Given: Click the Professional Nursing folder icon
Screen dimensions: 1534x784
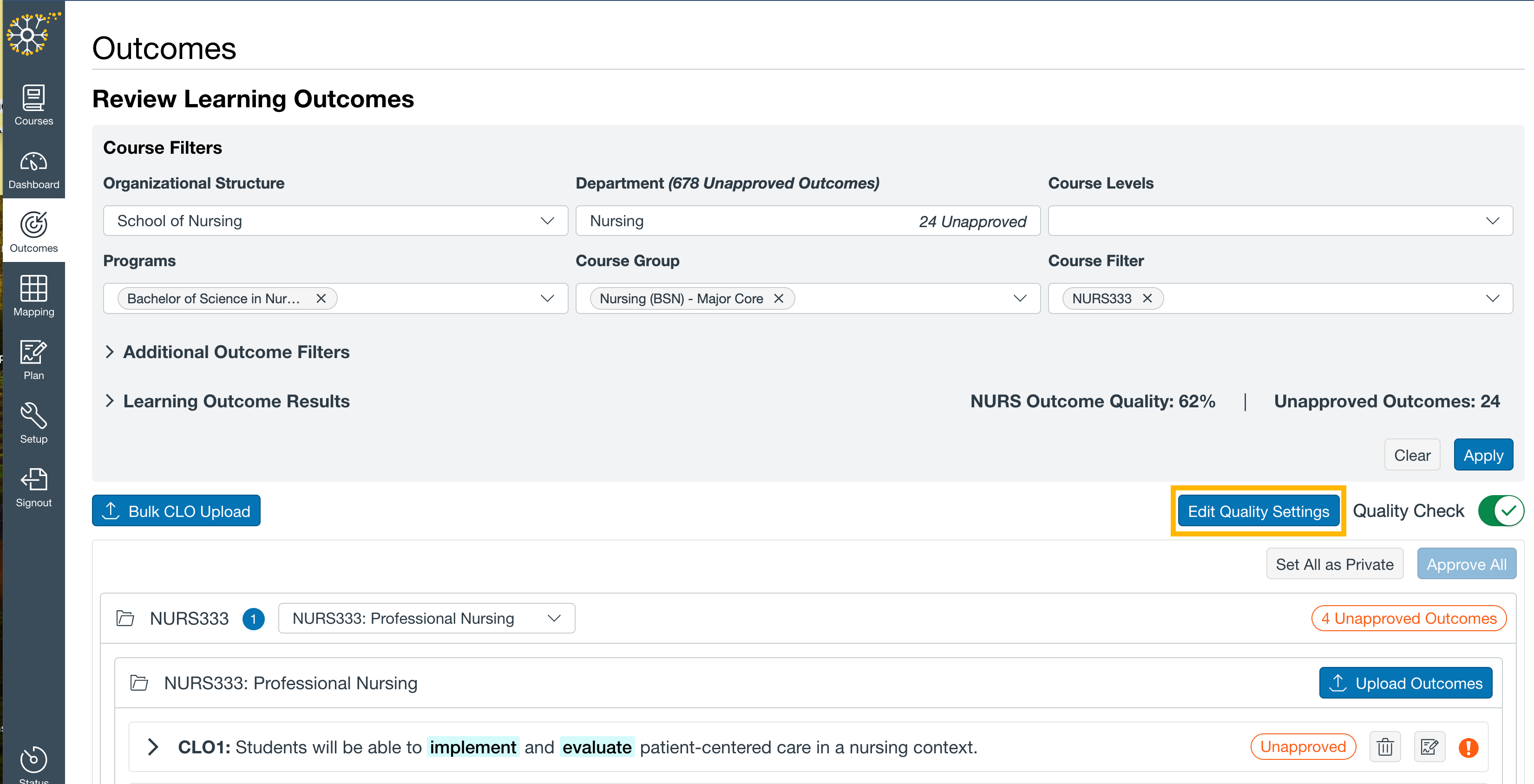Looking at the screenshot, I should [x=139, y=683].
